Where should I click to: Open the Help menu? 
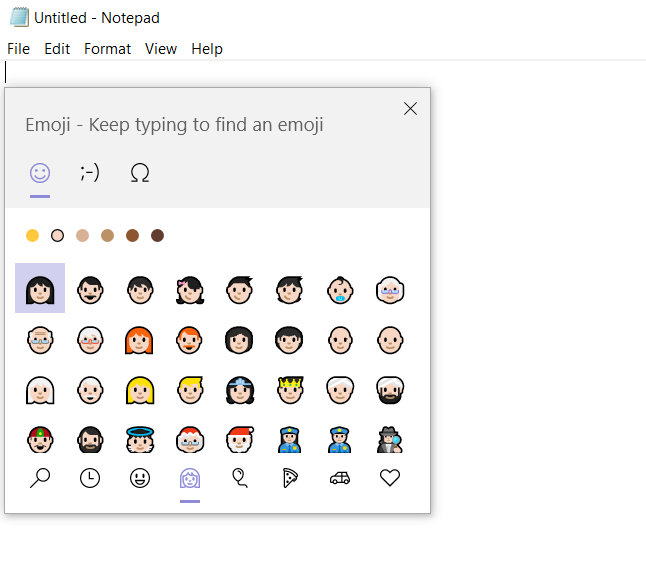pos(207,49)
